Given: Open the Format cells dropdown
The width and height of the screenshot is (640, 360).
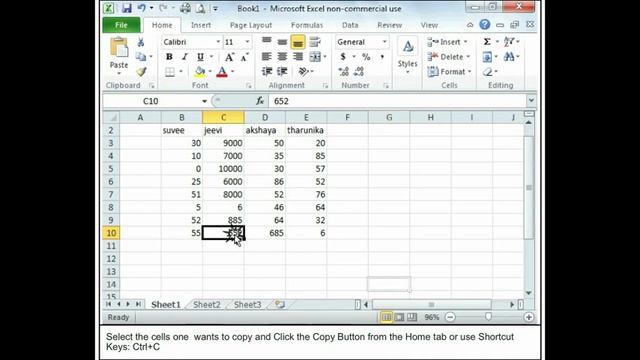Looking at the screenshot, I should (x=470, y=71).
